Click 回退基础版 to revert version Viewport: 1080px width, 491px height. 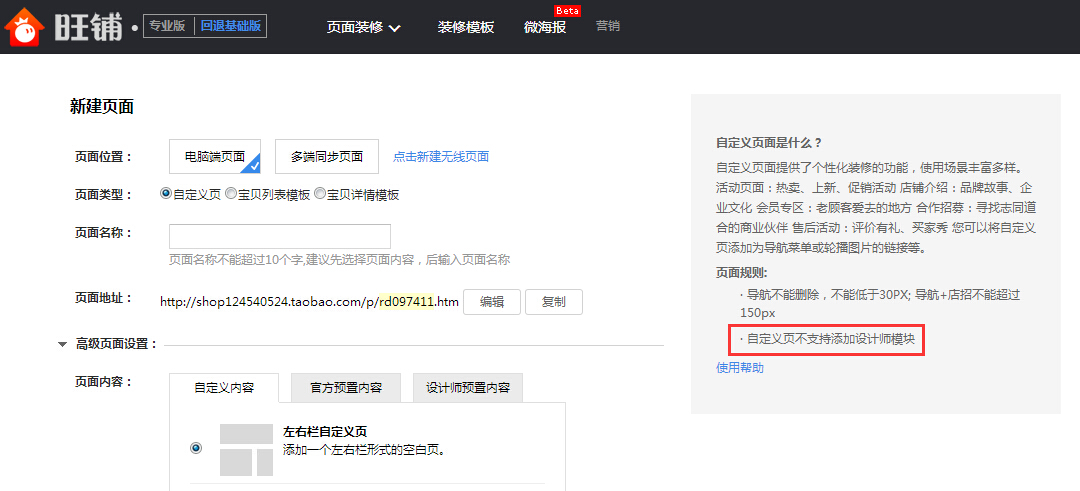(x=231, y=26)
